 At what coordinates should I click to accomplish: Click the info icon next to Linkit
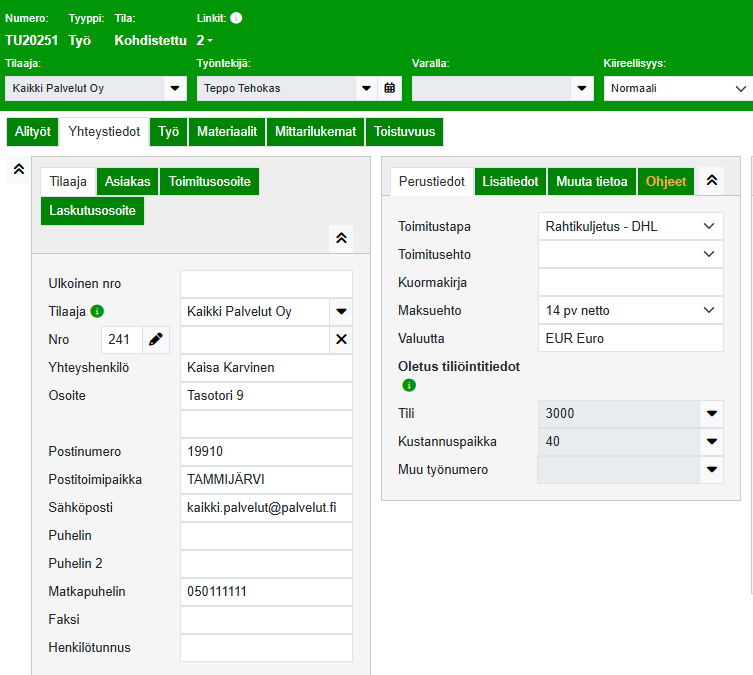[236, 18]
